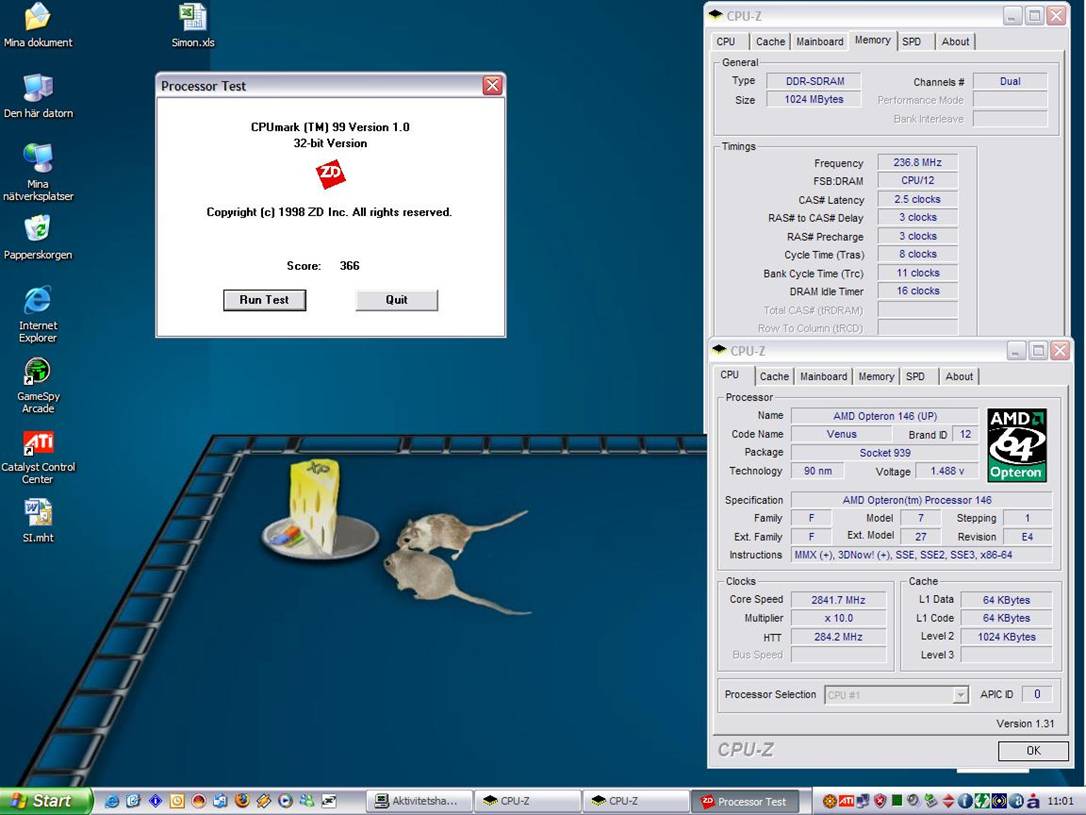This screenshot has height=815, width=1086.
Task: Open the Simon.xls spreadsheet icon
Action: pos(193,25)
